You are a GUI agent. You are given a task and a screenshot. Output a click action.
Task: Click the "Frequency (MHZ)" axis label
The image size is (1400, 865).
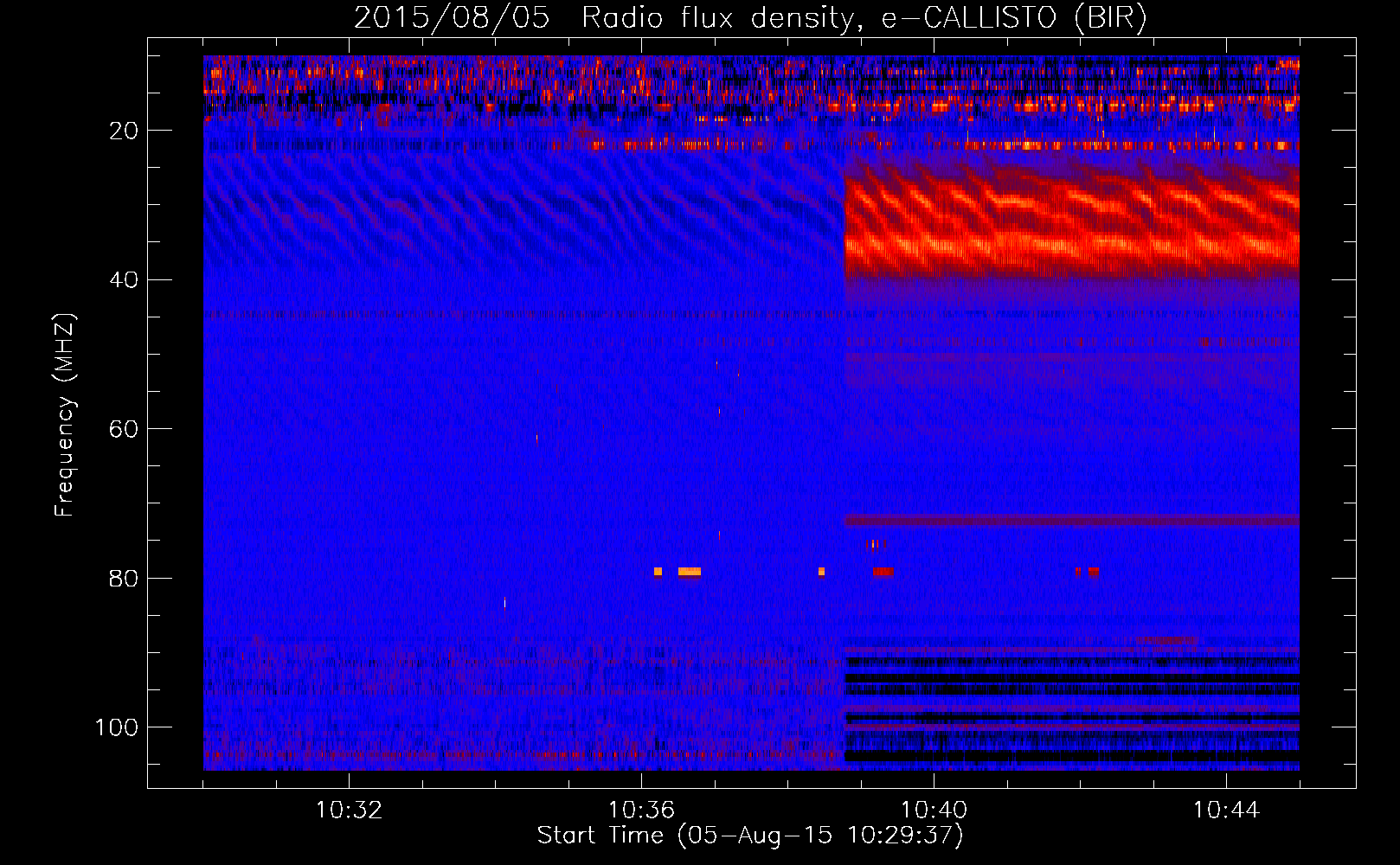(65, 415)
